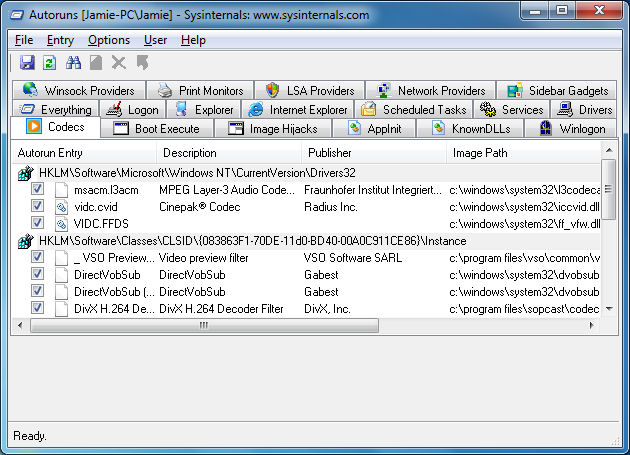Uncheck the _VSO Preview entry checkbox

coord(37,256)
